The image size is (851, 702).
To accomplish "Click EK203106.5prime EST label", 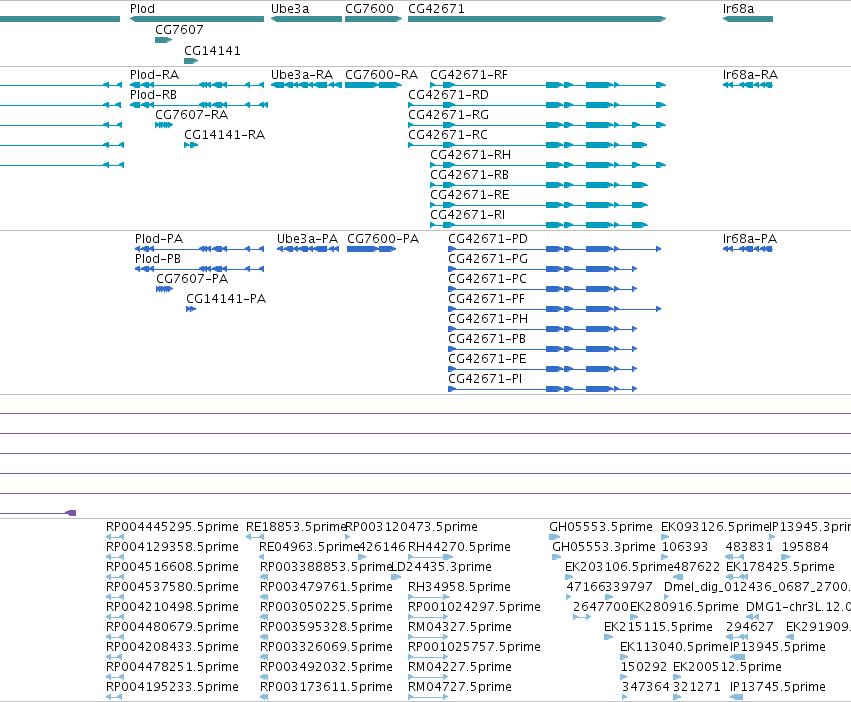I will [619, 567].
